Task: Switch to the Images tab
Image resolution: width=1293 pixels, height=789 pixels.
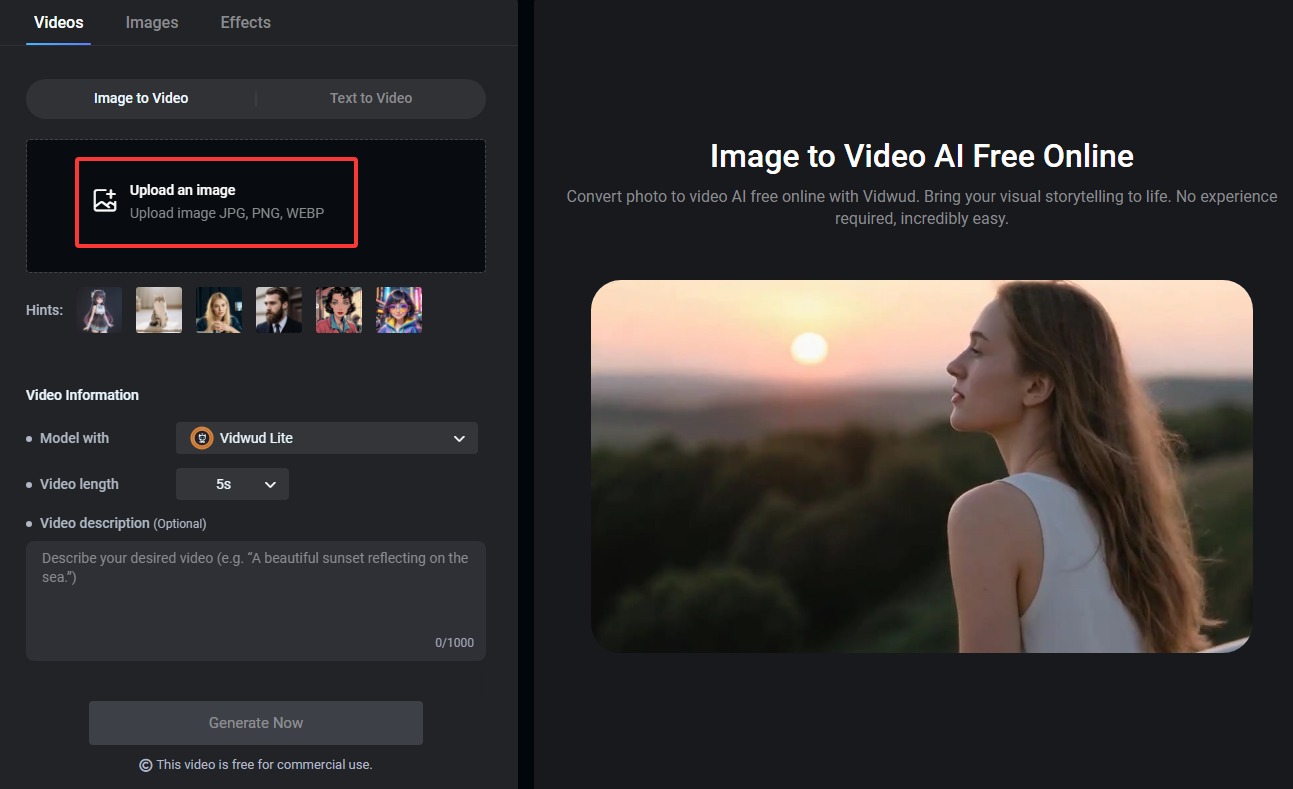Action: pyautogui.click(x=152, y=22)
